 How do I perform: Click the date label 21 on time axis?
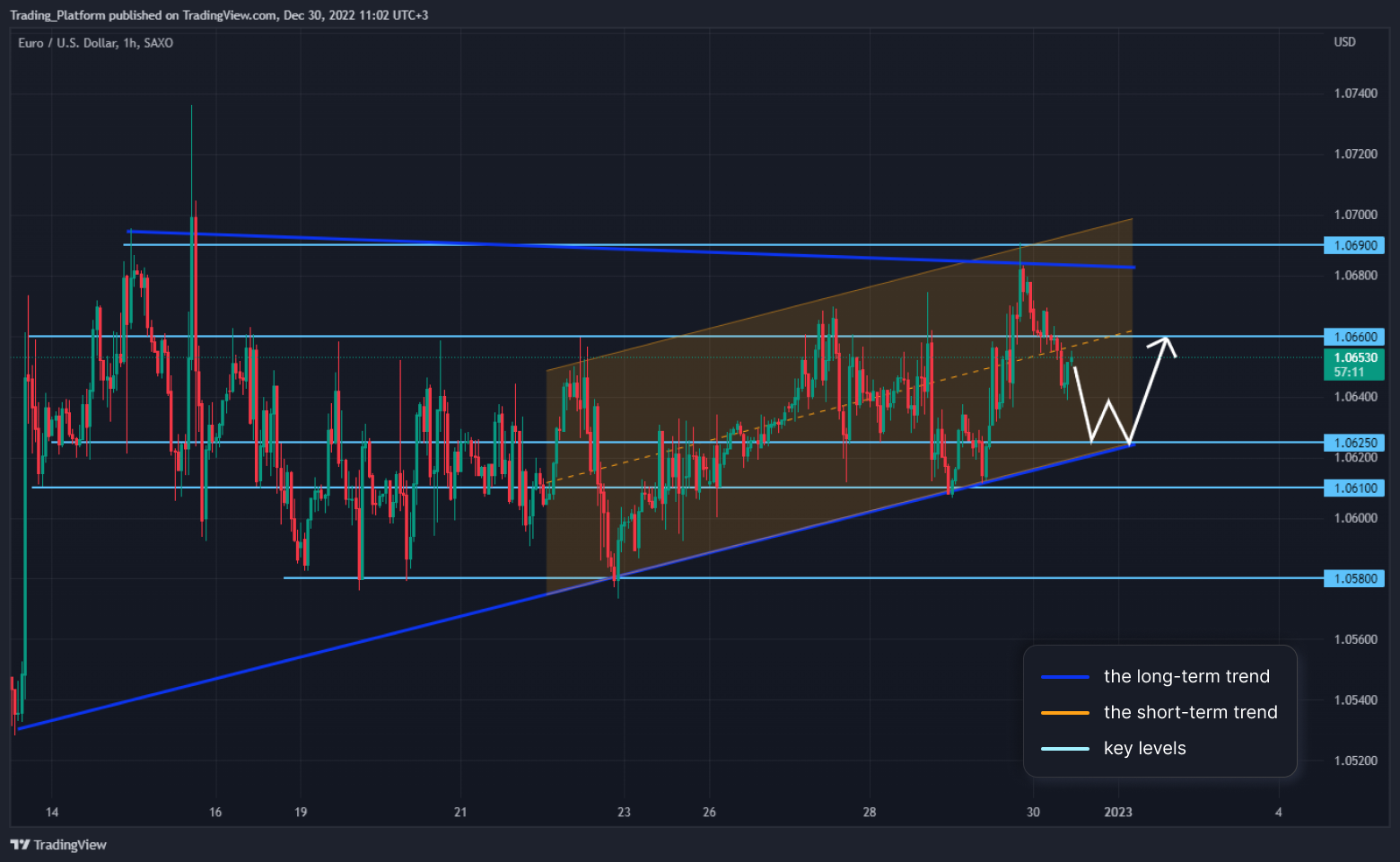coord(460,812)
